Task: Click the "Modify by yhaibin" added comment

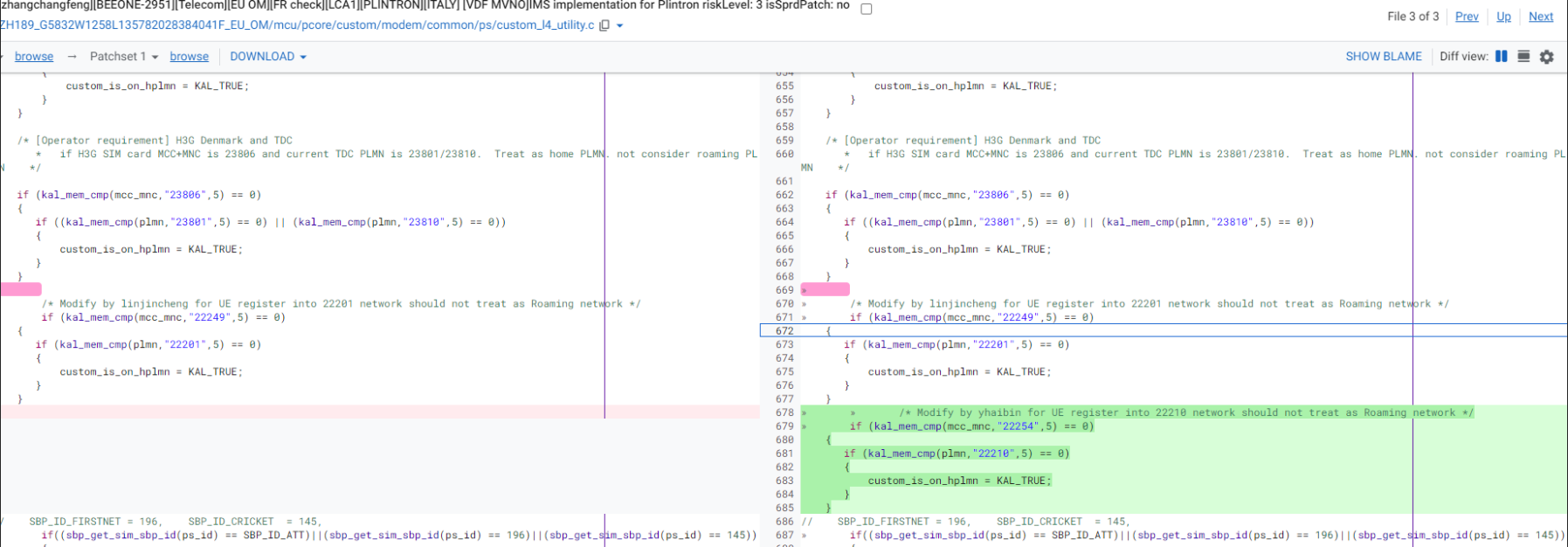Action: (1186, 412)
